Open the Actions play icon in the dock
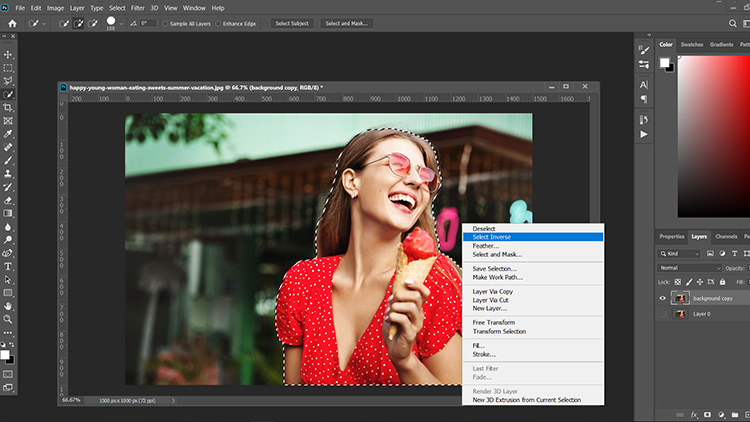Viewport: 750px width, 422px height. pos(644,134)
